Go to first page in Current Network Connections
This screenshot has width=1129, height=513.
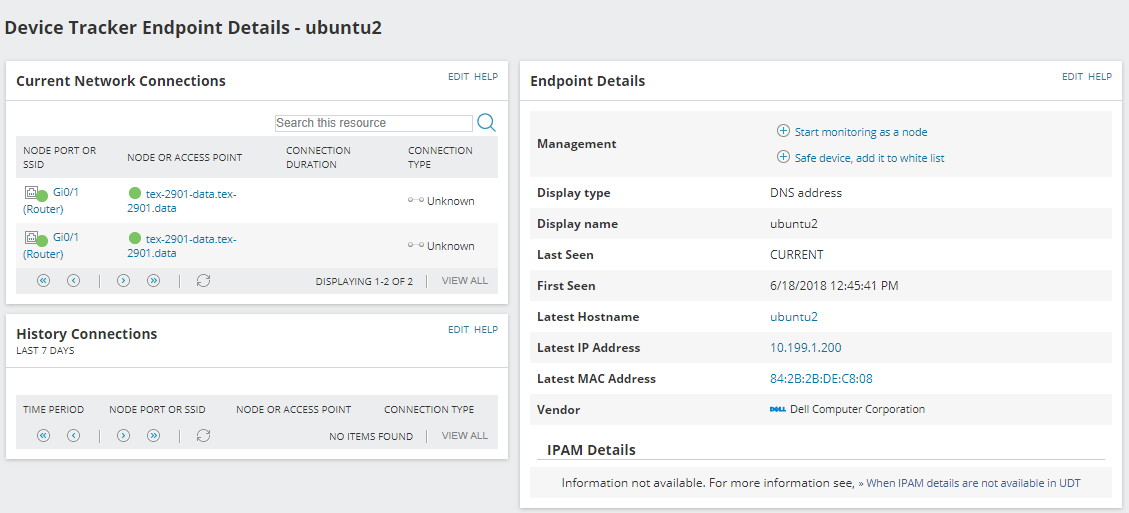(x=44, y=281)
